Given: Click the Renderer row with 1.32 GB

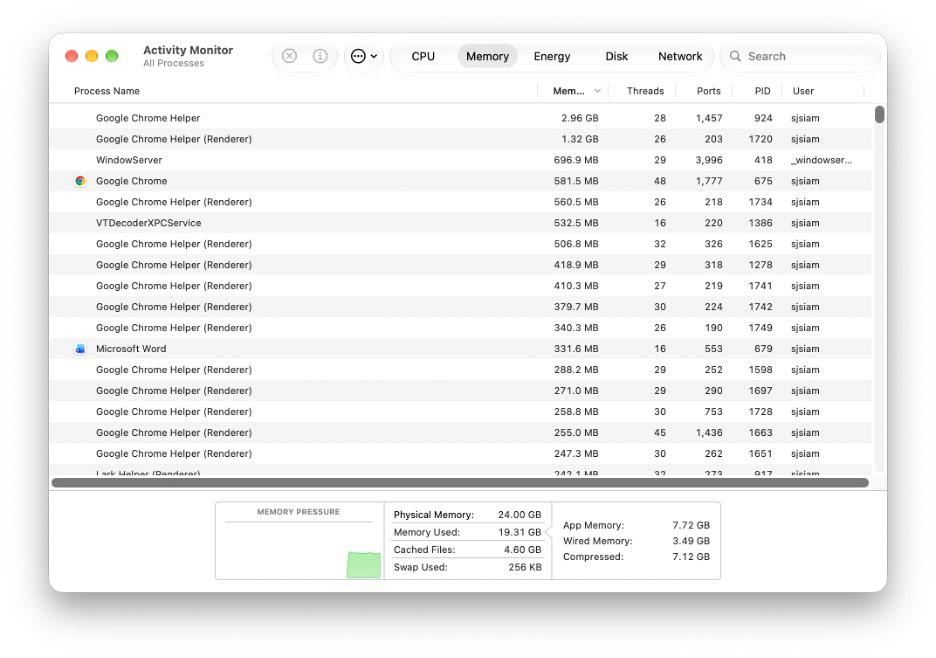Looking at the screenshot, I should [460, 139].
